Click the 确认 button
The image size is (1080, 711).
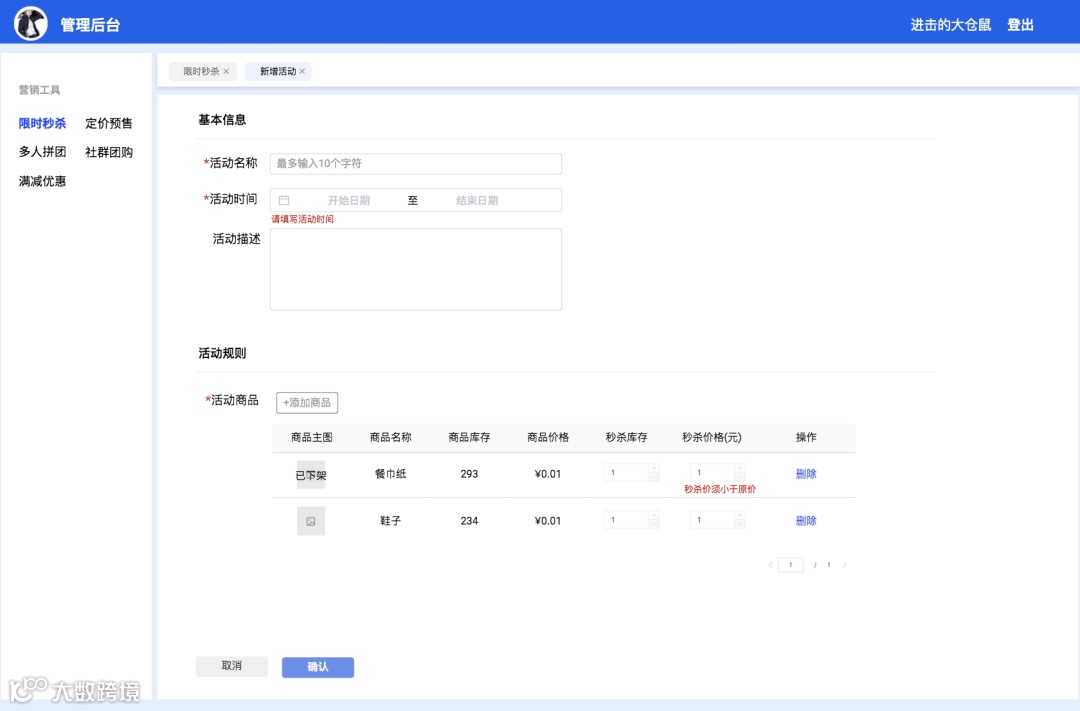click(x=318, y=667)
